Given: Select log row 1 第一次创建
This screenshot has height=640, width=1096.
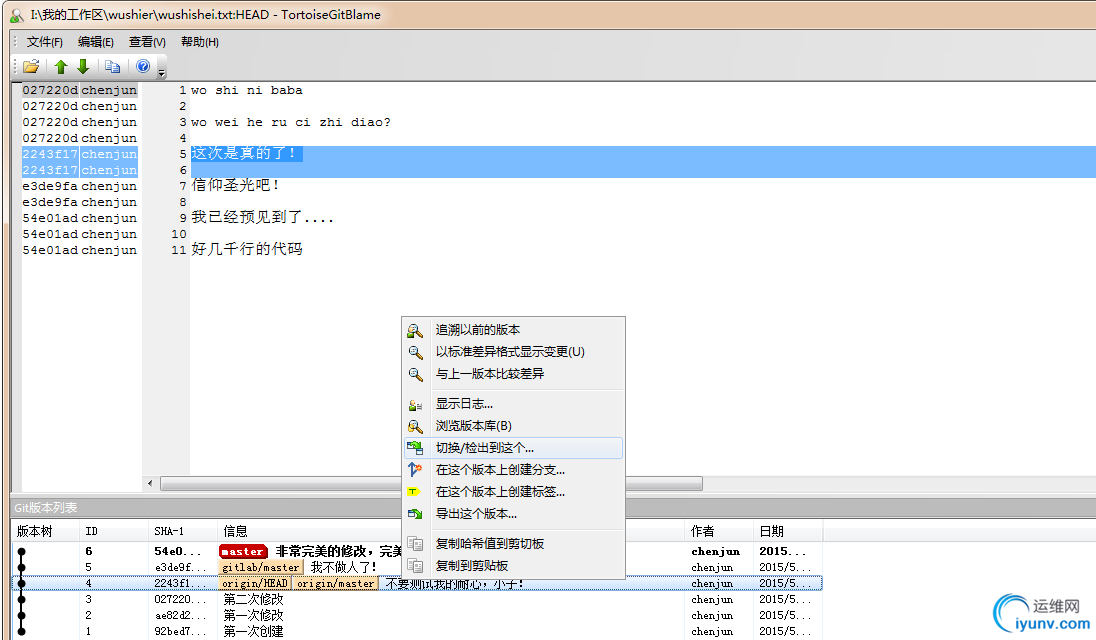Looking at the screenshot, I should click(x=417, y=632).
